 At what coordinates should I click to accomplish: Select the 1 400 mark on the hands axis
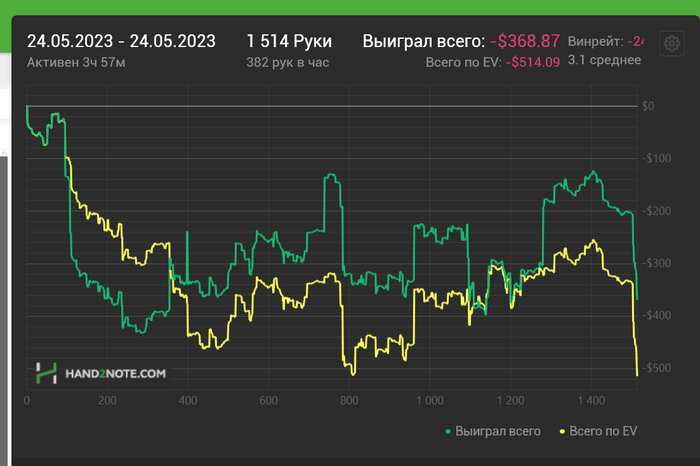point(591,400)
